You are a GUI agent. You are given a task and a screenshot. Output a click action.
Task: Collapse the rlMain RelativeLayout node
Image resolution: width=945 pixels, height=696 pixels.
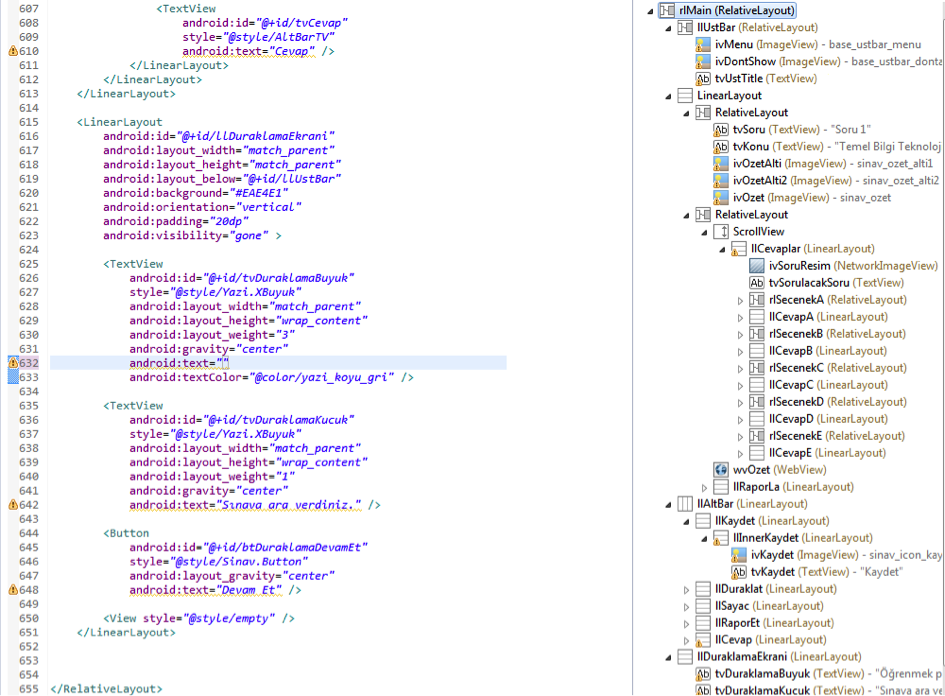(651, 11)
